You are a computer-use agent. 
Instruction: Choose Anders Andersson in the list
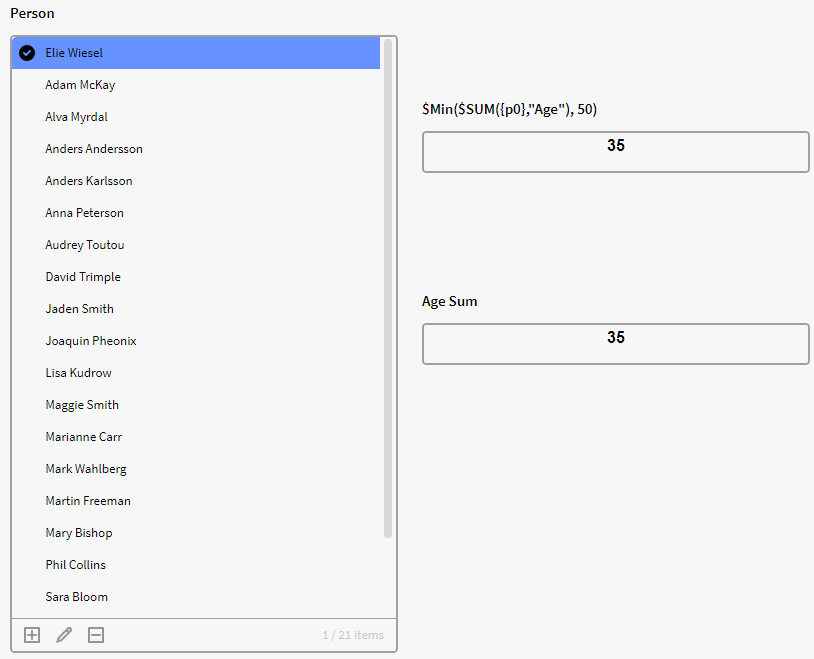(x=94, y=149)
